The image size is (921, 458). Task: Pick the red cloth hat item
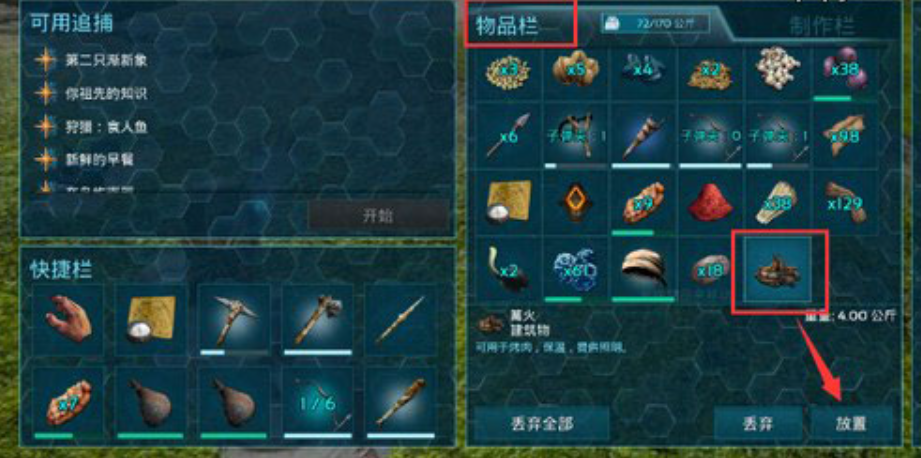[x=711, y=203]
